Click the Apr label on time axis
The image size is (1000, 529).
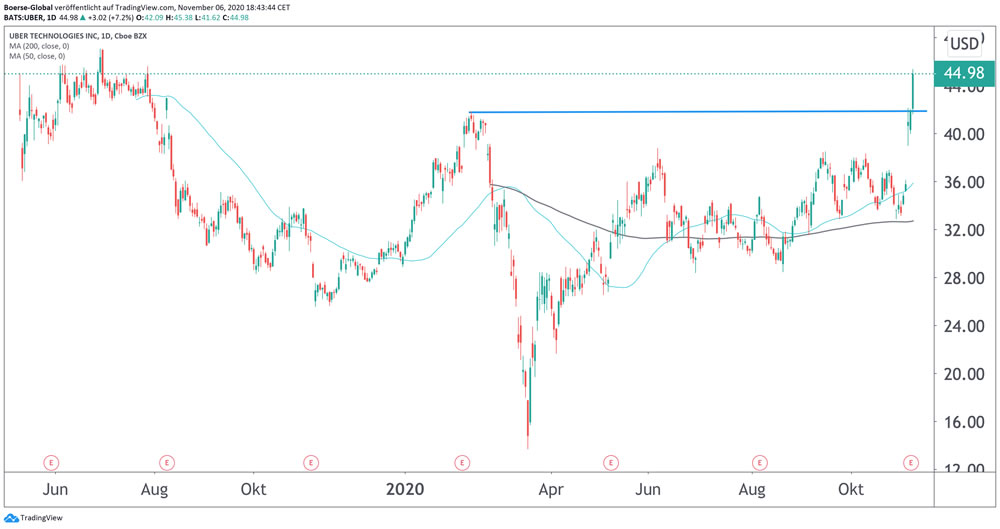pyautogui.click(x=551, y=490)
